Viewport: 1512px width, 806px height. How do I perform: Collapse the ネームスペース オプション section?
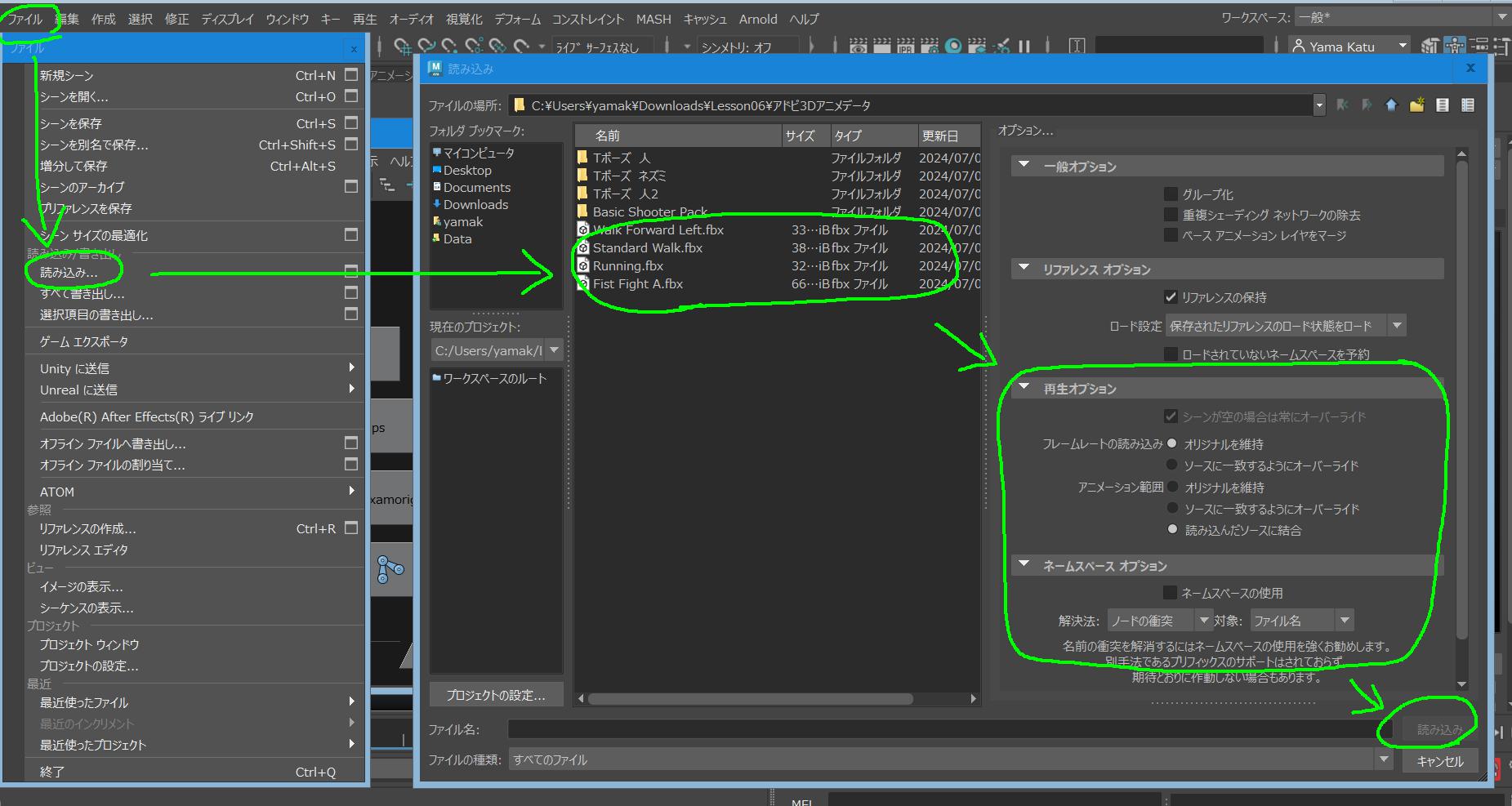tap(1024, 564)
